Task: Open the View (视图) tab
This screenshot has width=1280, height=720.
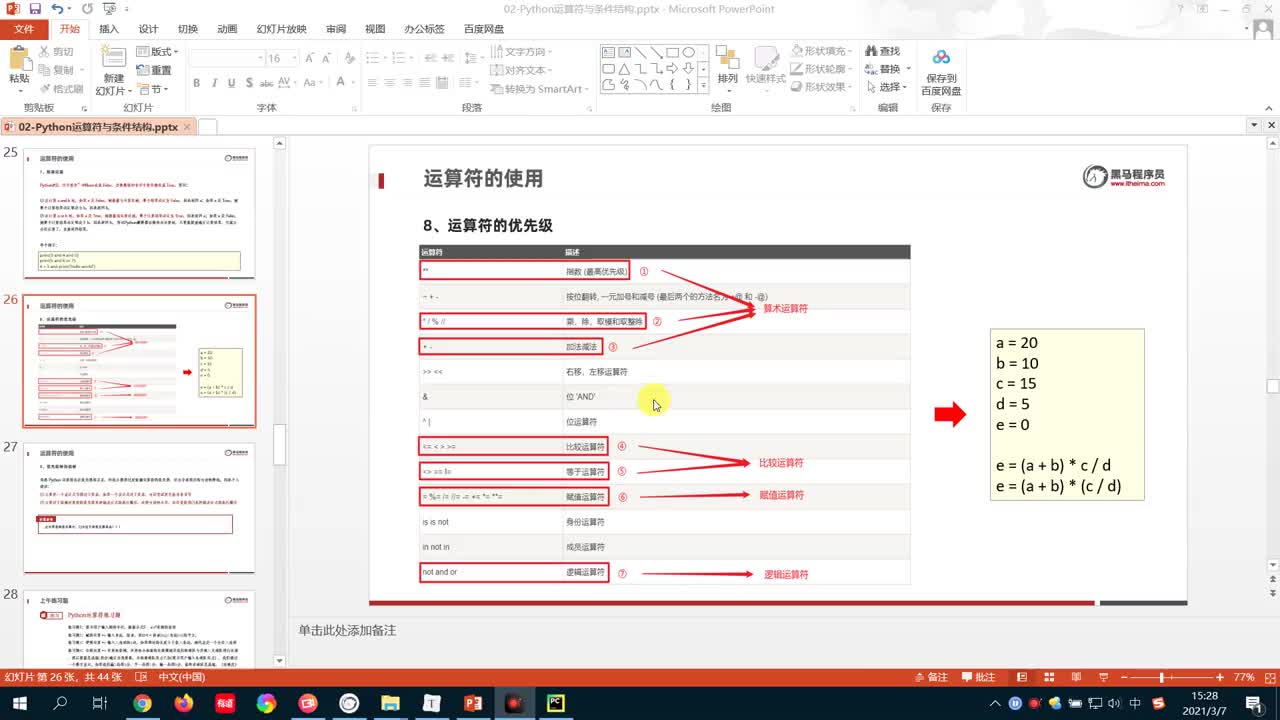Action: pyautogui.click(x=375, y=29)
